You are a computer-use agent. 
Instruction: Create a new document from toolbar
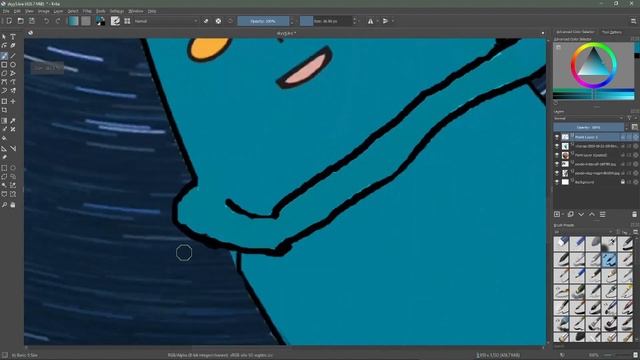9,21
